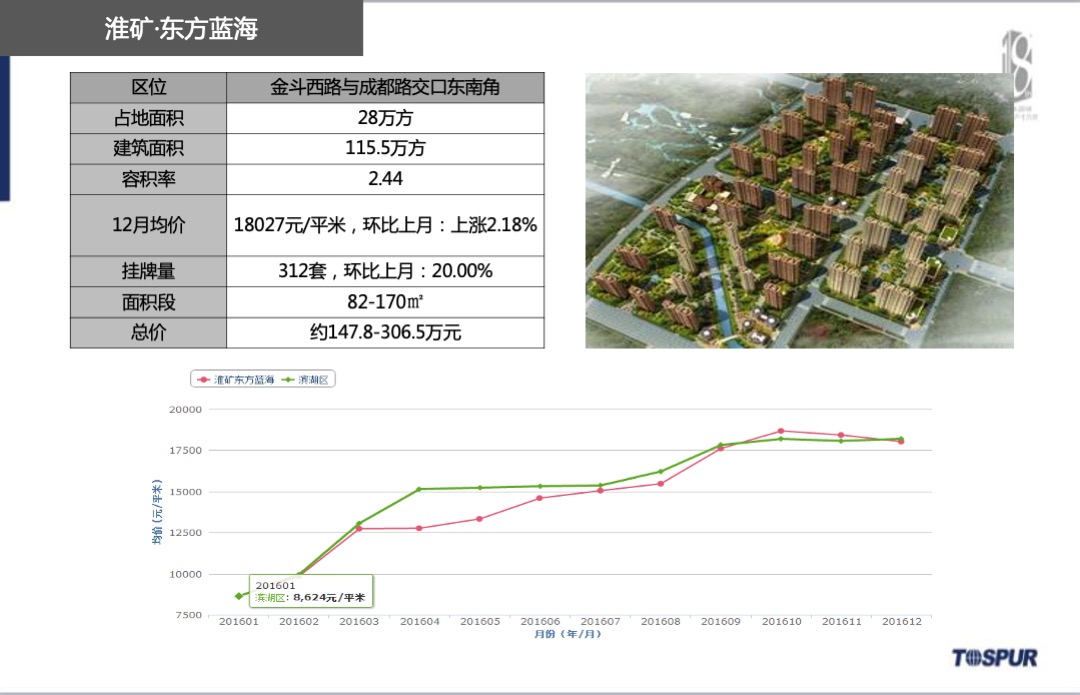Click the 挂牌量 value showing 312套
1080x695 pixels.
click(x=384, y=271)
